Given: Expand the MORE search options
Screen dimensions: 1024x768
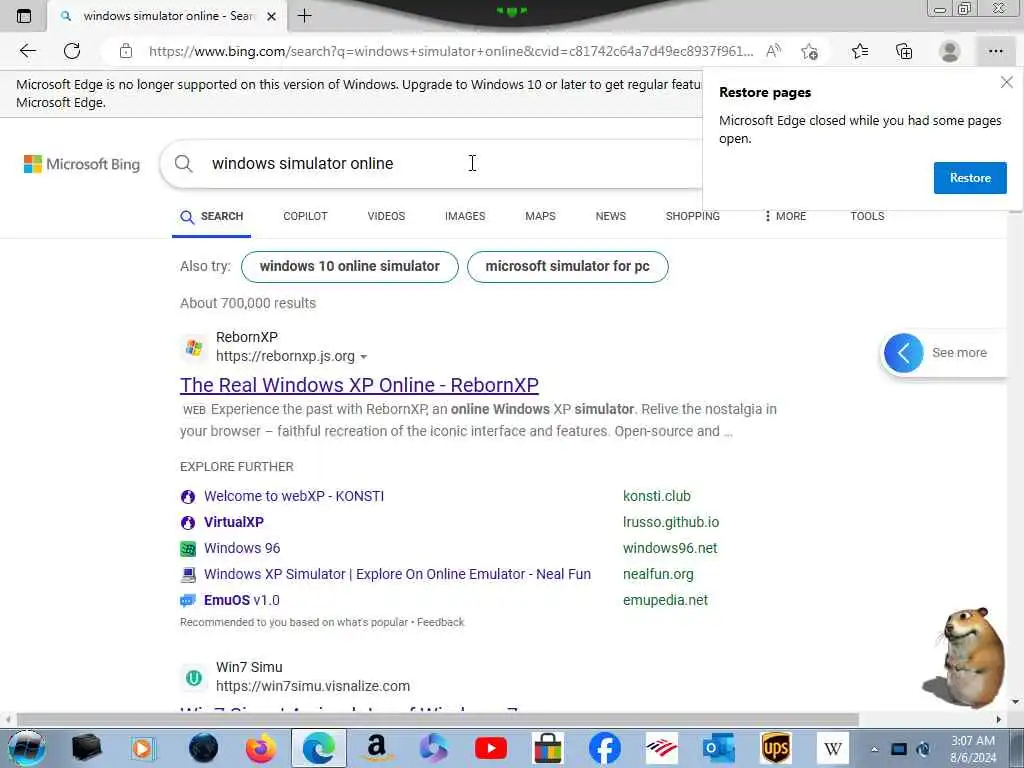Looking at the screenshot, I should tap(785, 216).
